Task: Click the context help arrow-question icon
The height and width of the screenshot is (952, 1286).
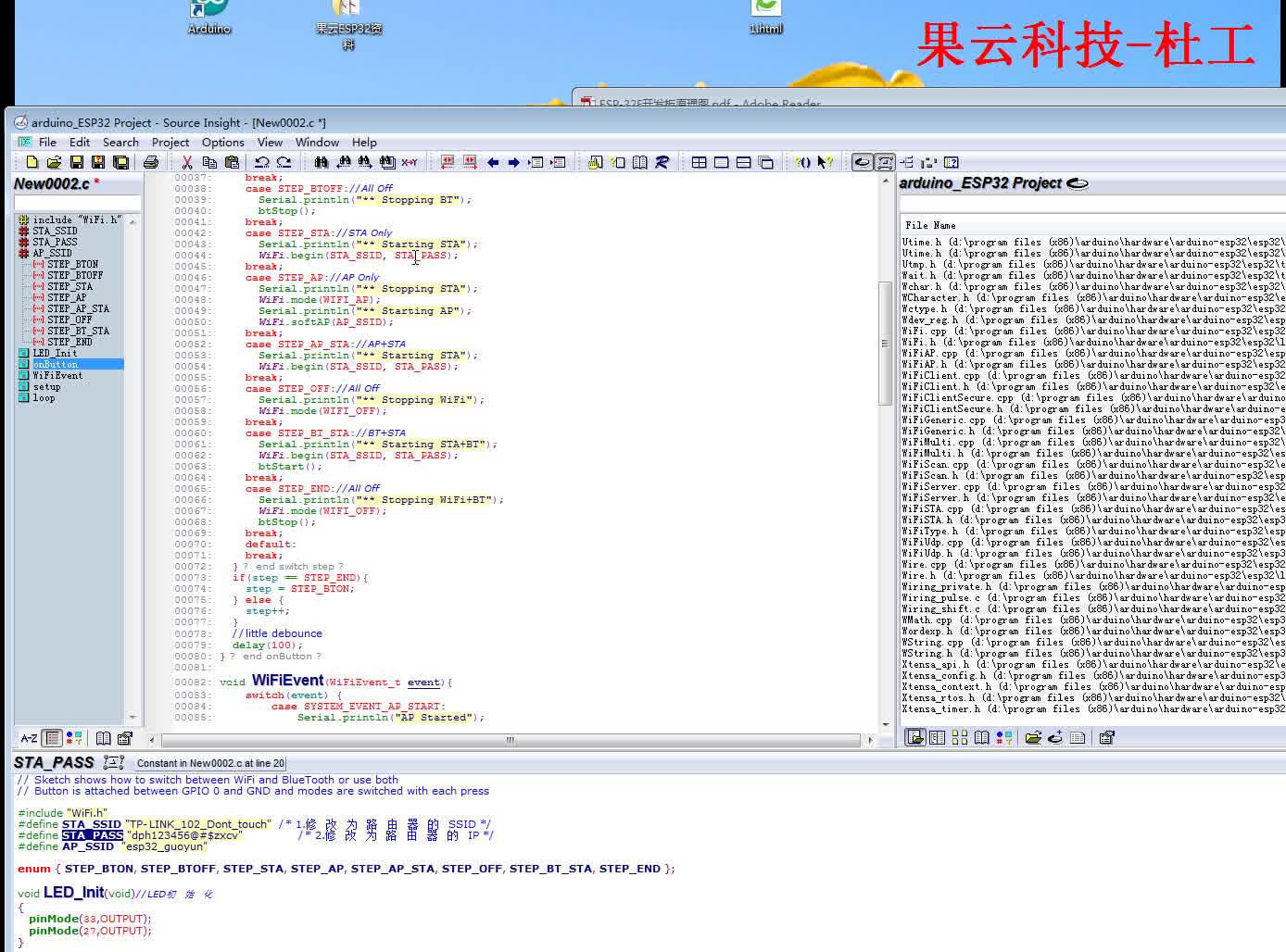Action: point(825,162)
